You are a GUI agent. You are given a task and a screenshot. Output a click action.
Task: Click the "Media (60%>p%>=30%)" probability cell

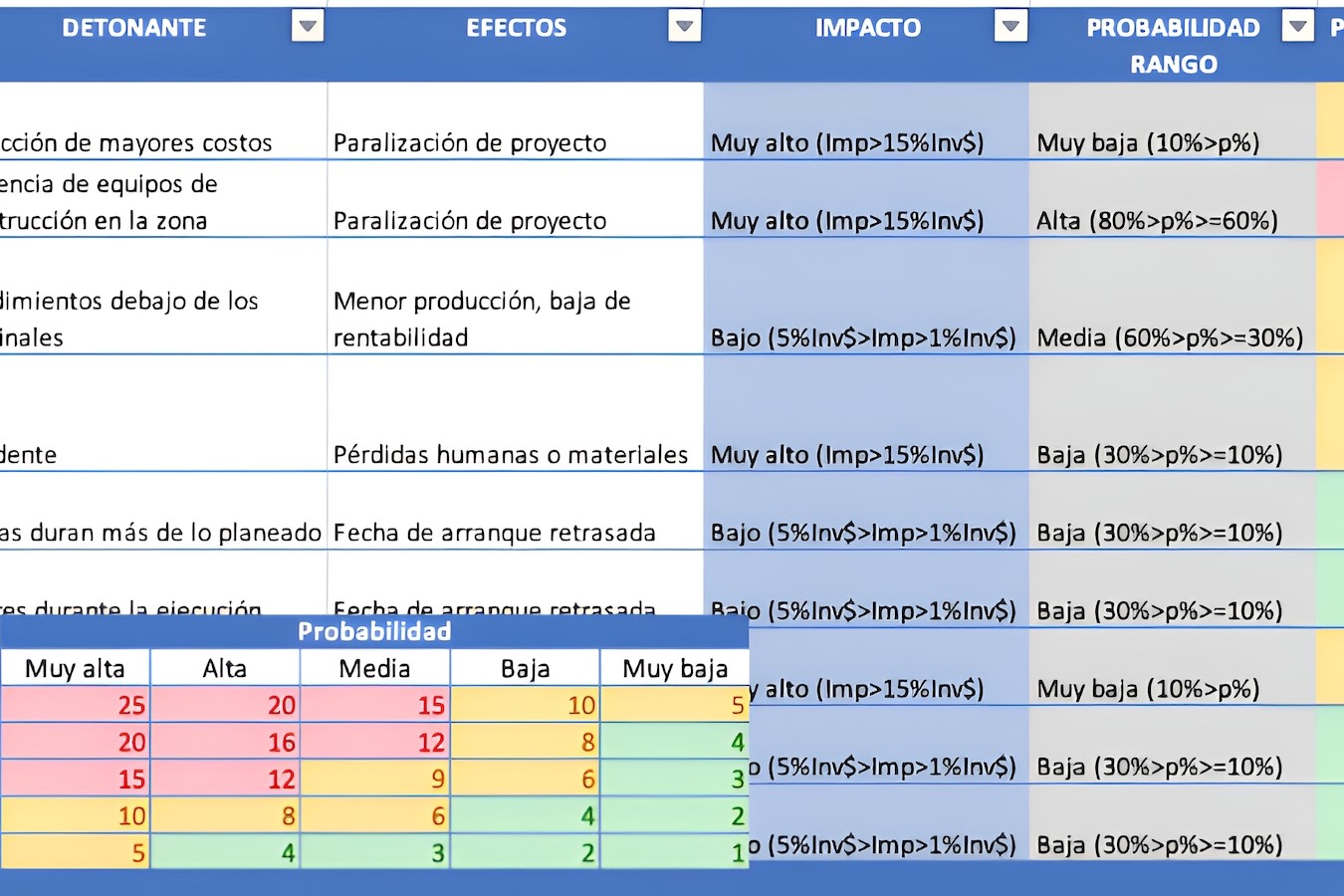pyautogui.click(x=1170, y=337)
